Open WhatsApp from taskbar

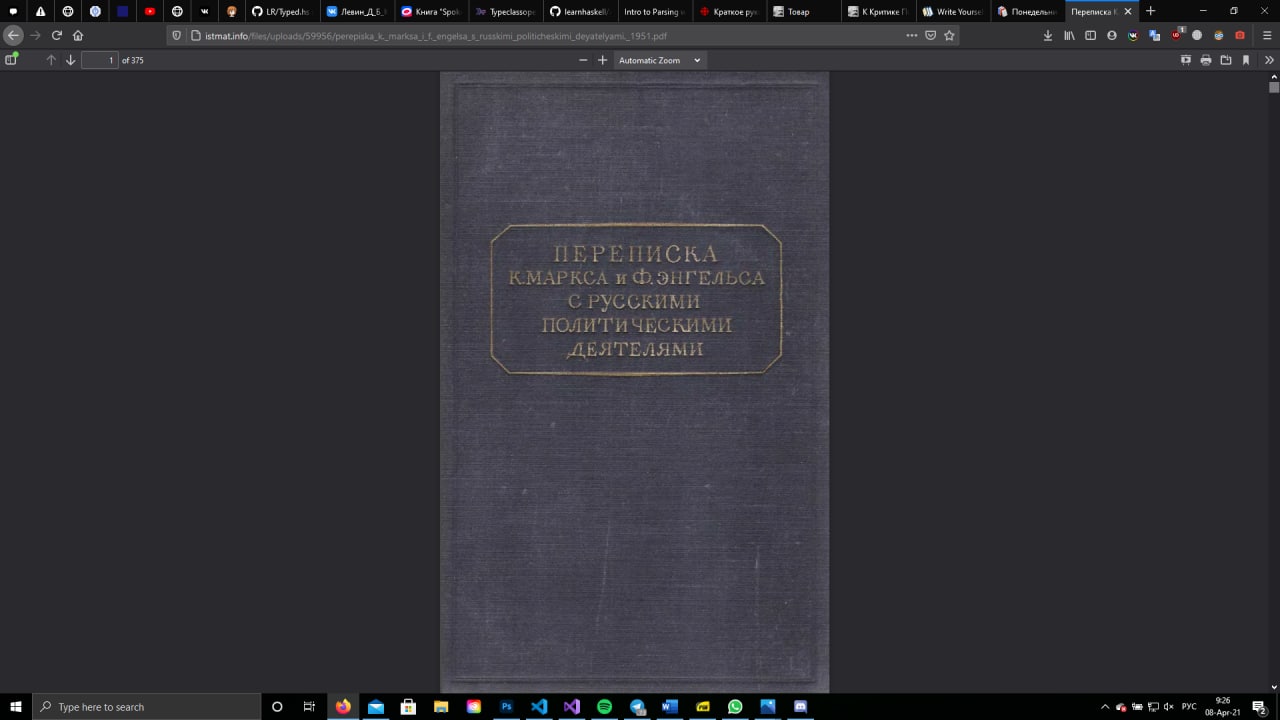[735, 706]
